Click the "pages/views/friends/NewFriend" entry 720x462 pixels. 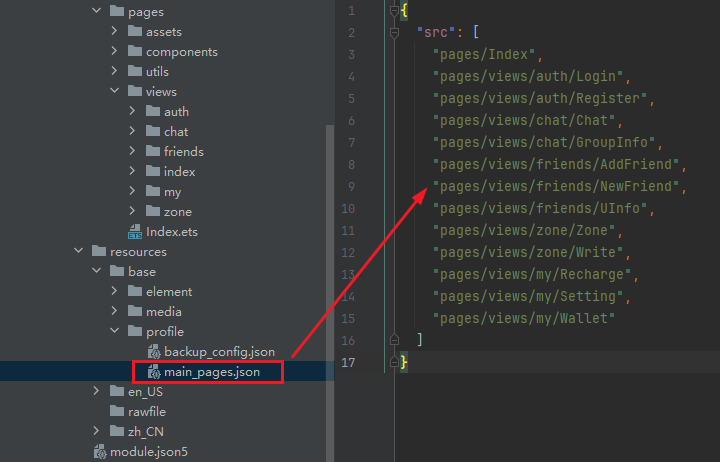coord(556,186)
